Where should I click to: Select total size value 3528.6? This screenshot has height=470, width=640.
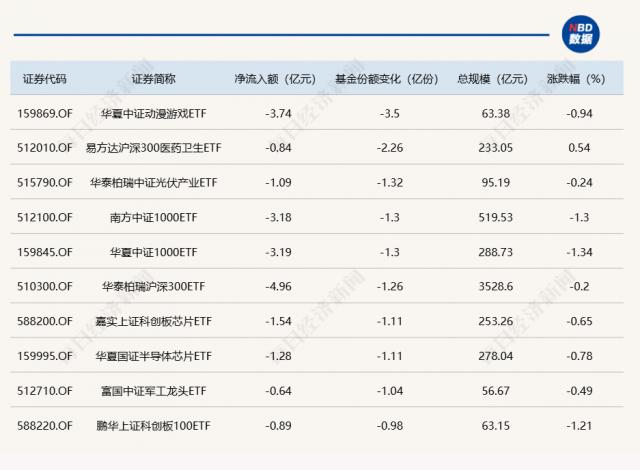(496, 287)
